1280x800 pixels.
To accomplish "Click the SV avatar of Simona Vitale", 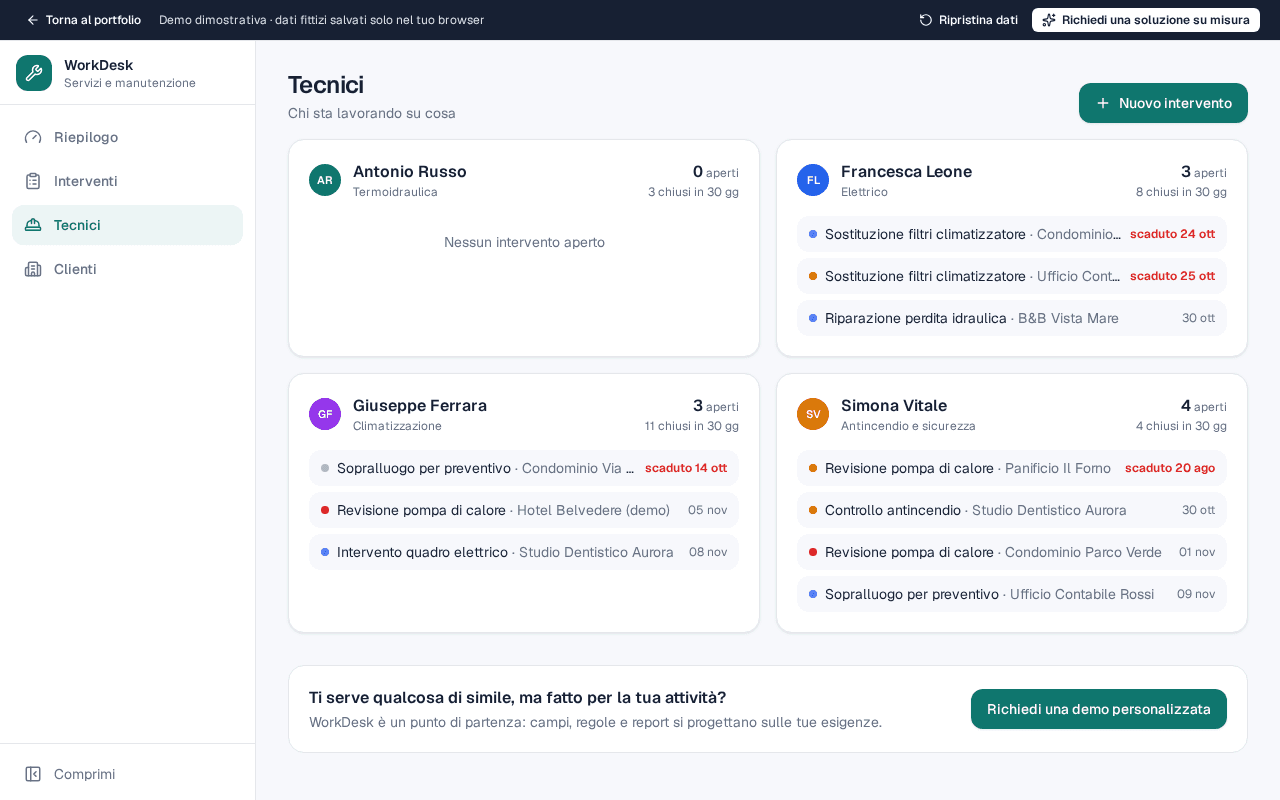I will 813,414.
